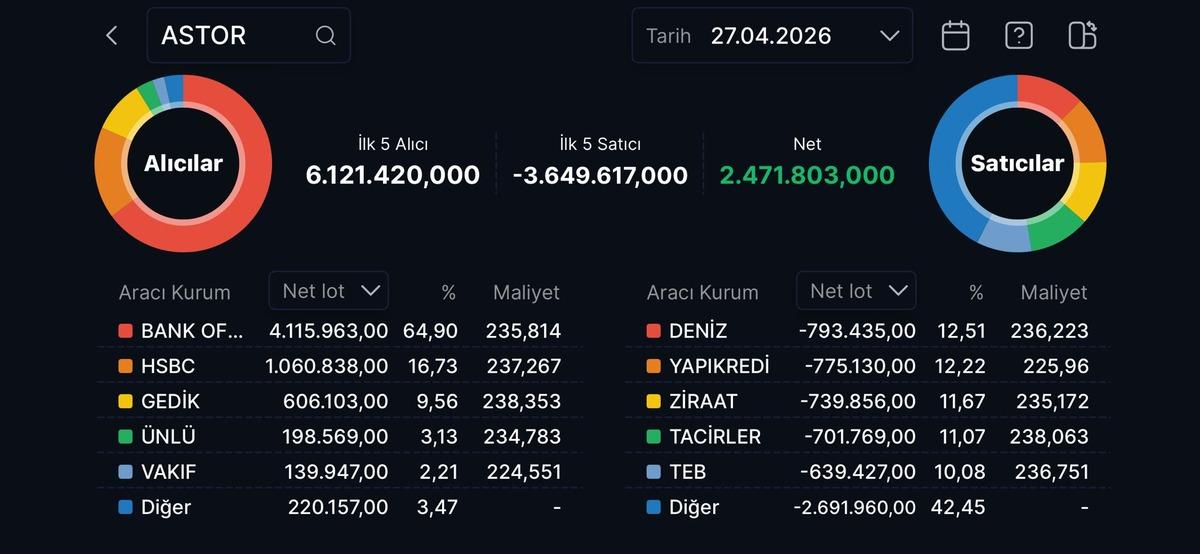Click the back arrow icon
The width and height of the screenshot is (1200, 554).
point(111,36)
